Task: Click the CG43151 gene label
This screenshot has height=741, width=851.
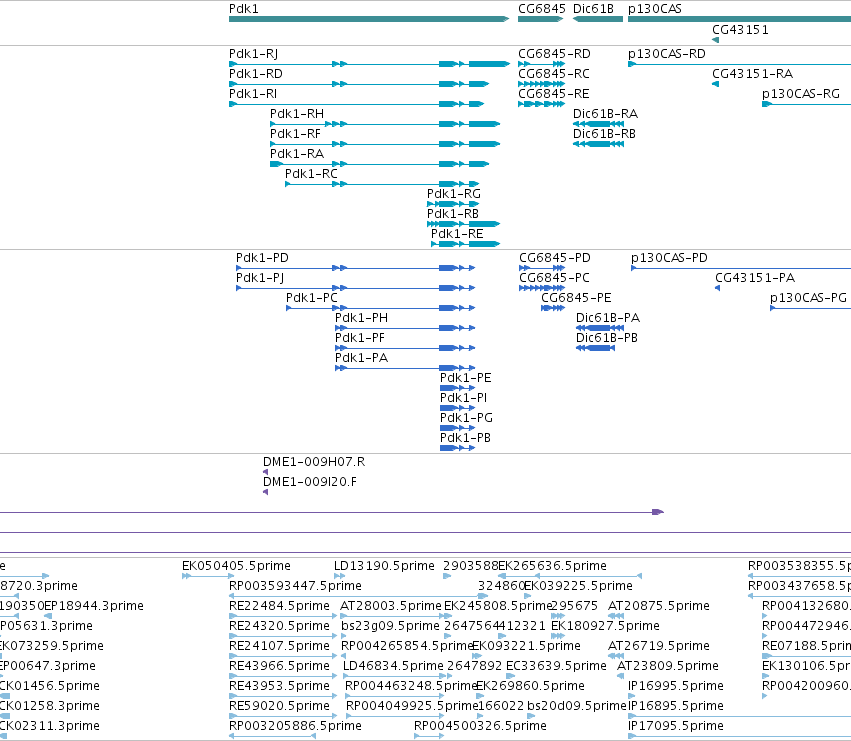Action: click(740, 30)
